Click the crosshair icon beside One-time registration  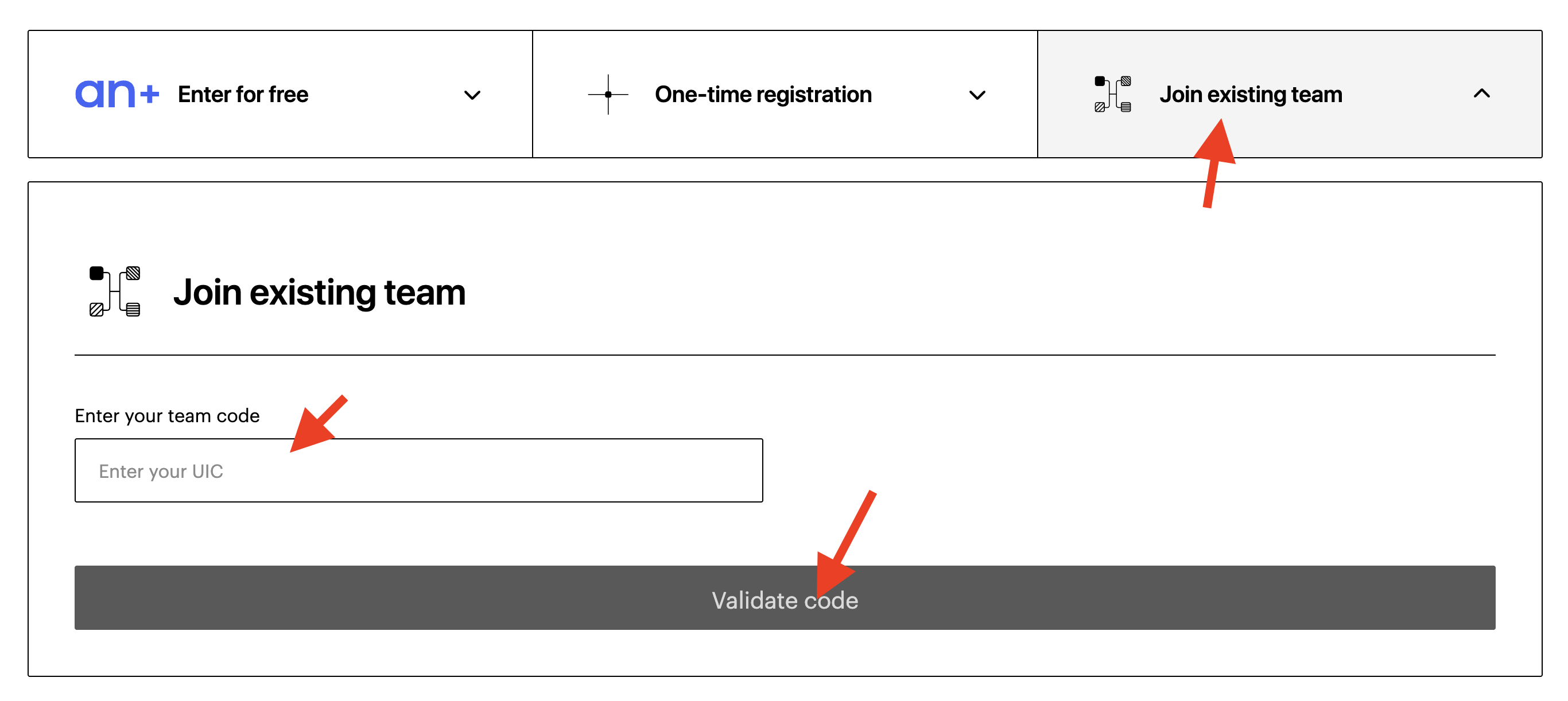[x=607, y=94]
